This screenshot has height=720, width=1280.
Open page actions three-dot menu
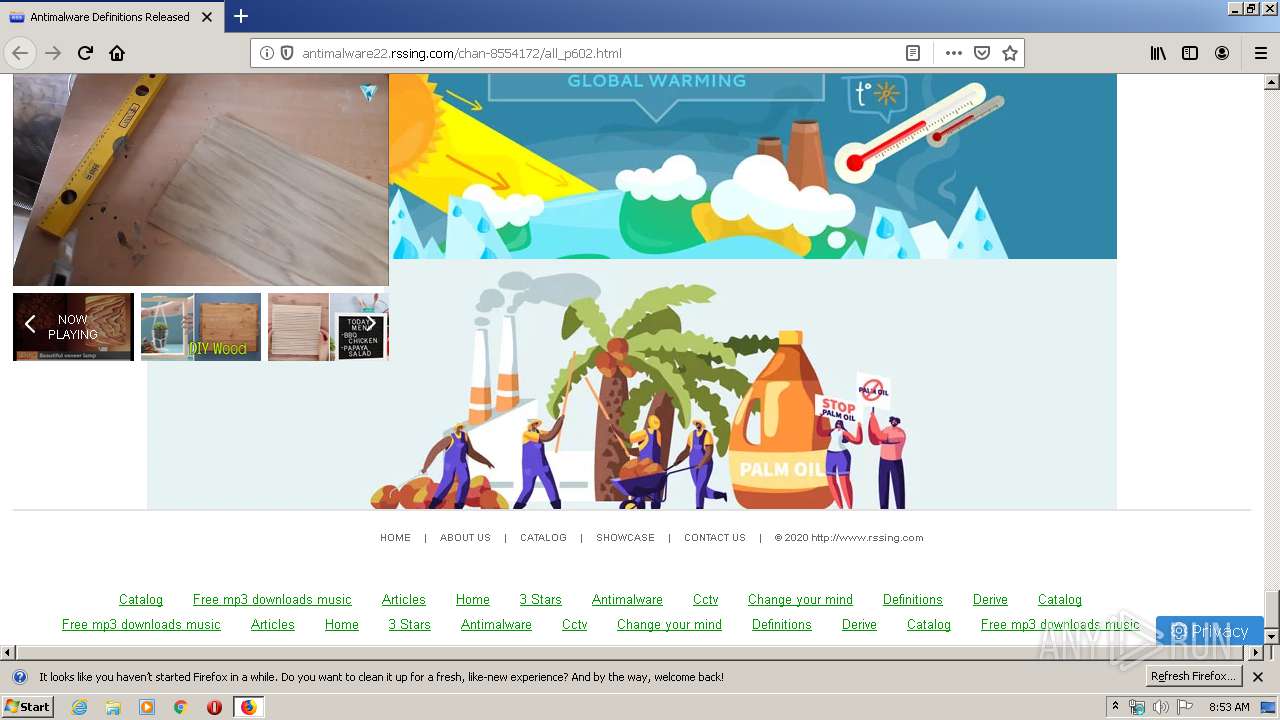pos(954,53)
